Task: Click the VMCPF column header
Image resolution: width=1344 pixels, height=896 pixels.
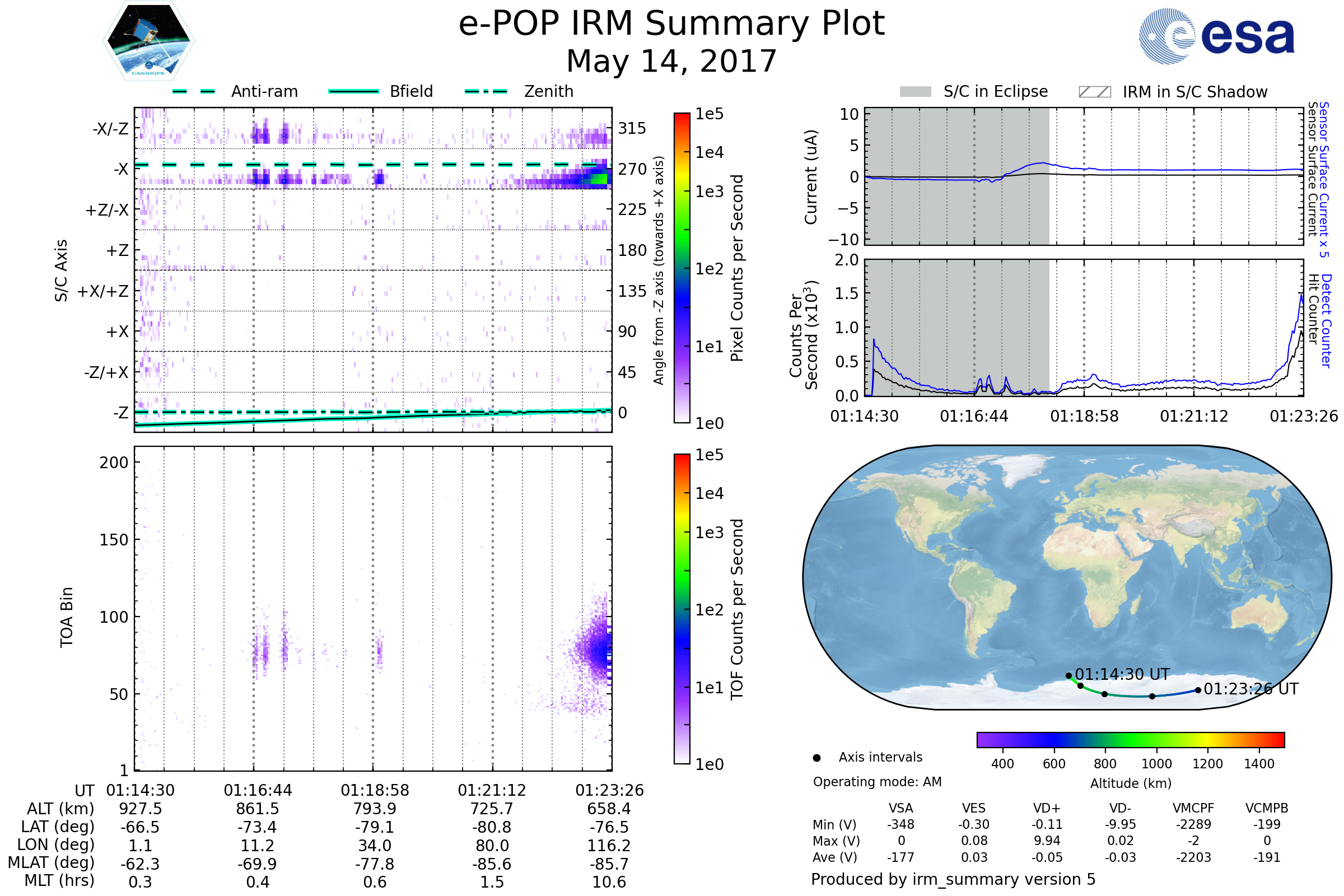Action: (x=1193, y=808)
